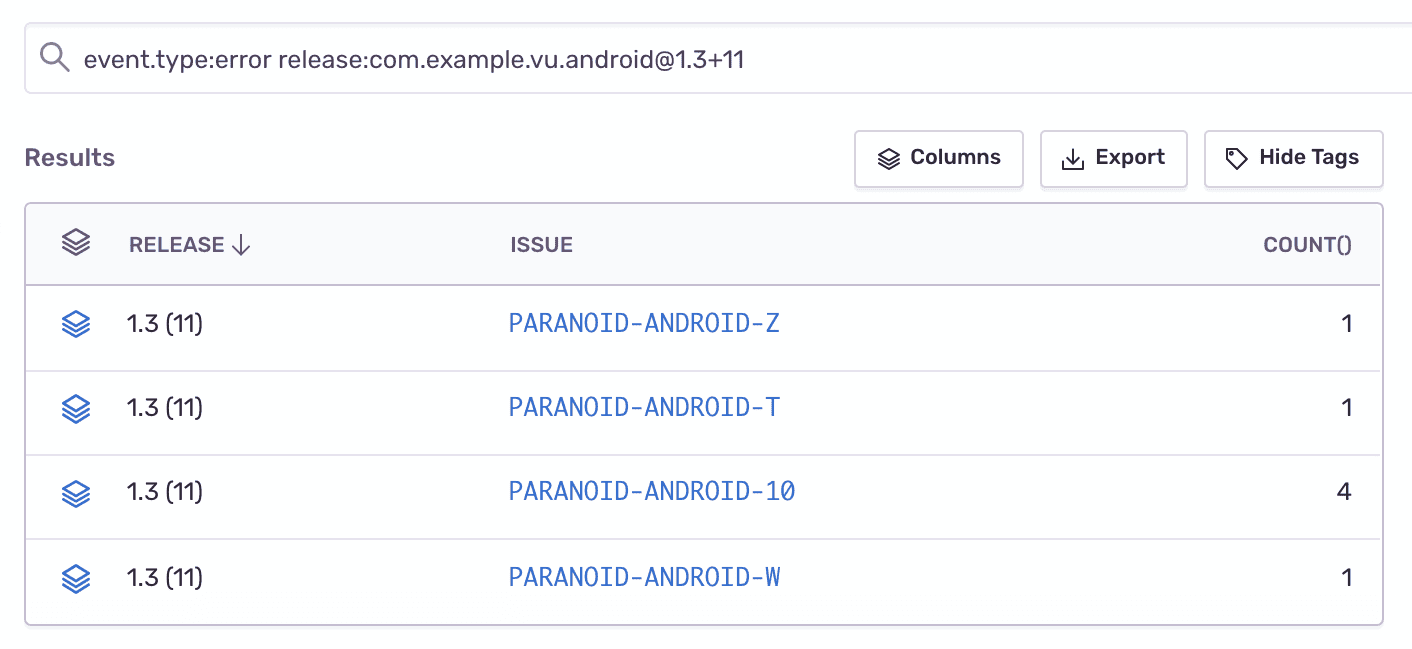Image resolution: width=1412 pixels, height=649 pixels.
Task: Click the search magnifier icon
Action: coord(54,58)
